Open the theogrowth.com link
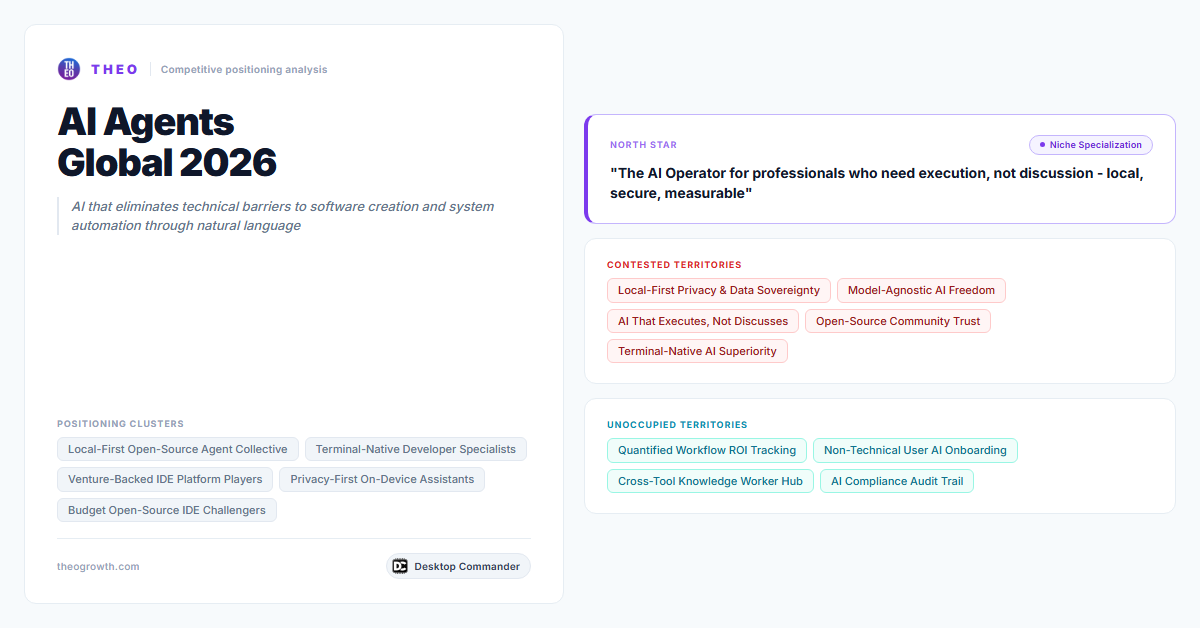The image size is (1200, 628). point(98,566)
